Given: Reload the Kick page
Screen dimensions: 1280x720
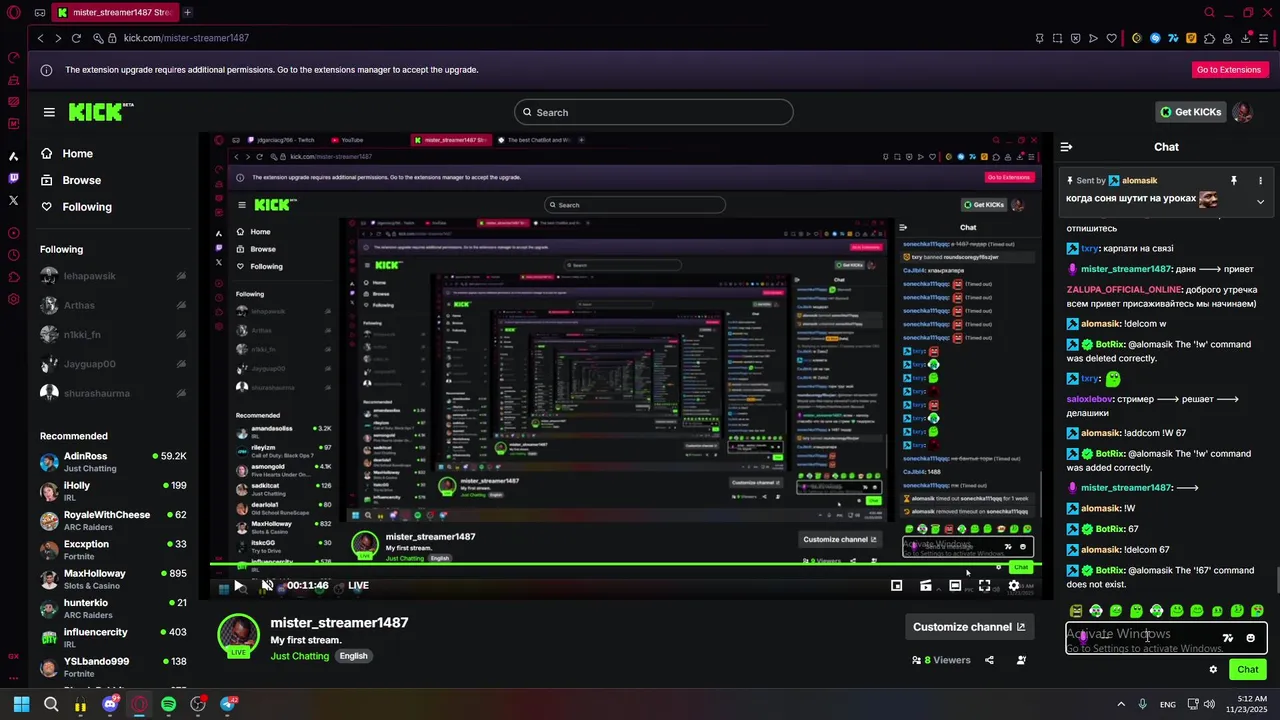Looking at the screenshot, I should click(76, 38).
